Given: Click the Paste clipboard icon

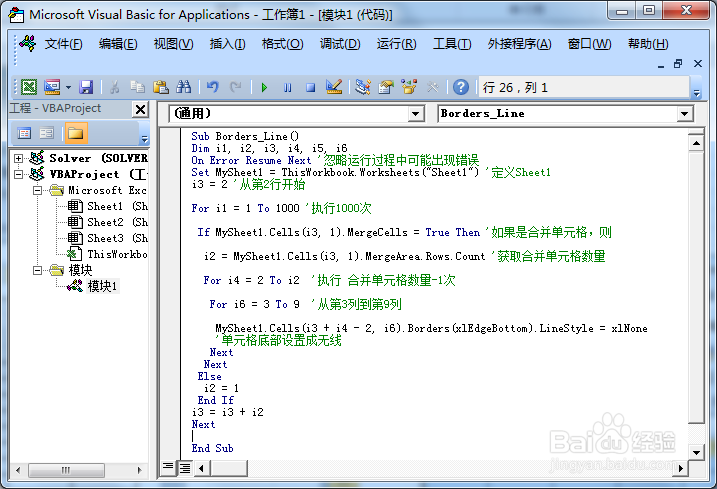Looking at the screenshot, I should [161, 87].
